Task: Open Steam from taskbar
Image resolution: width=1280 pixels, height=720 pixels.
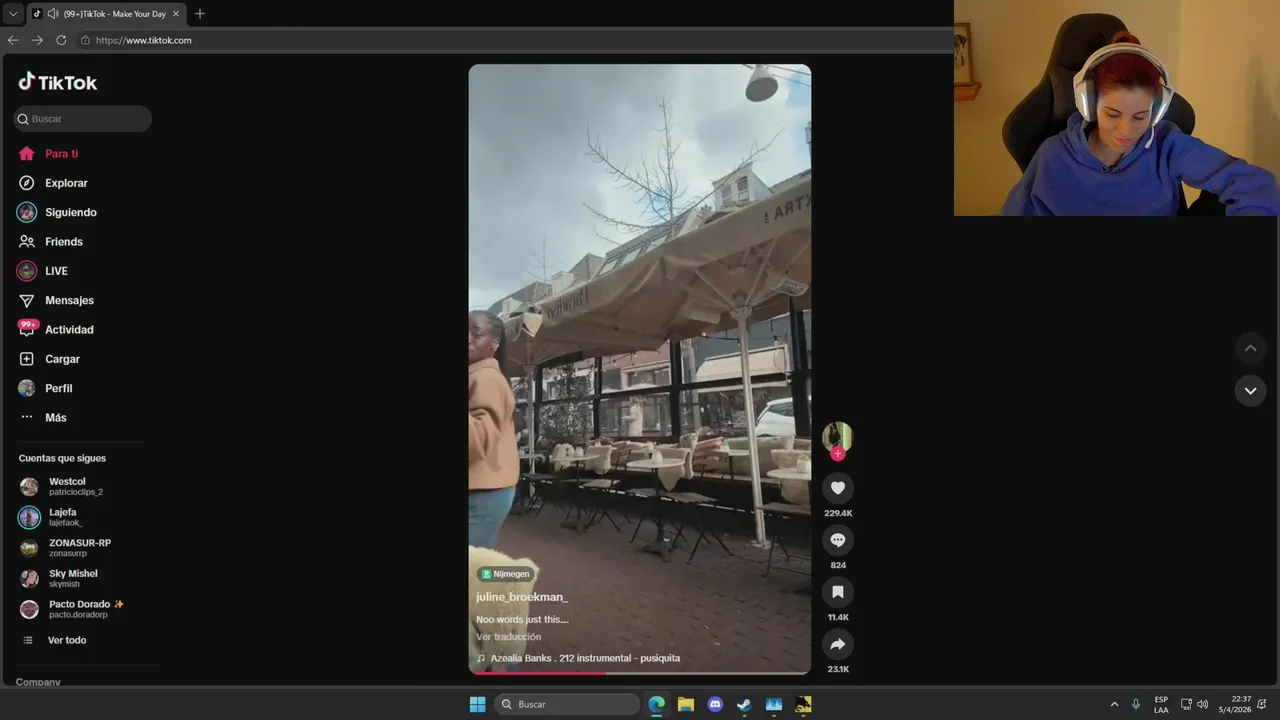Action: pos(744,704)
